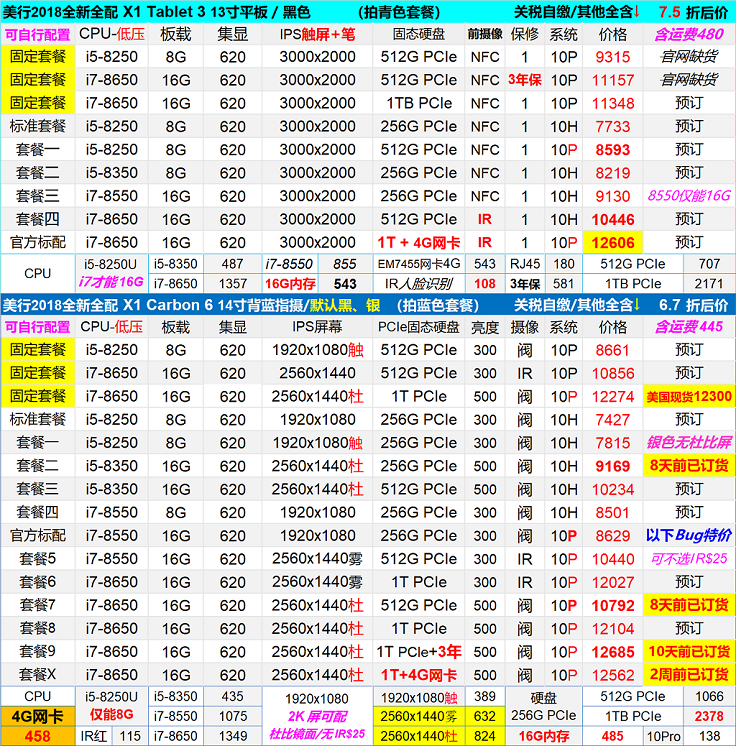Image resolution: width=736 pixels, height=746 pixels.
Task: Select the 套餐X row label
Action: pyautogui.click(x=38, y=674)
